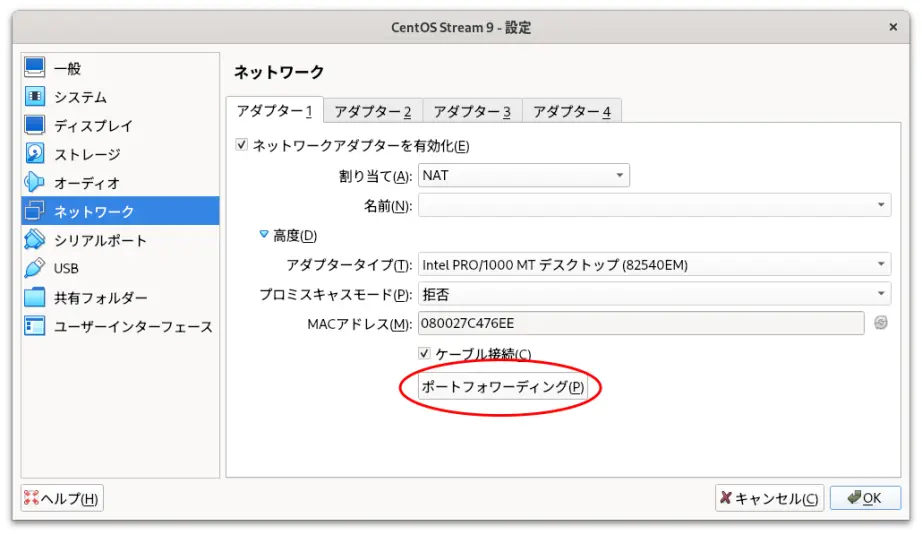Click into the MACアドレス input field
This screenshot has height=535, width=922.
pyautogui.click(x=641, y=323)
